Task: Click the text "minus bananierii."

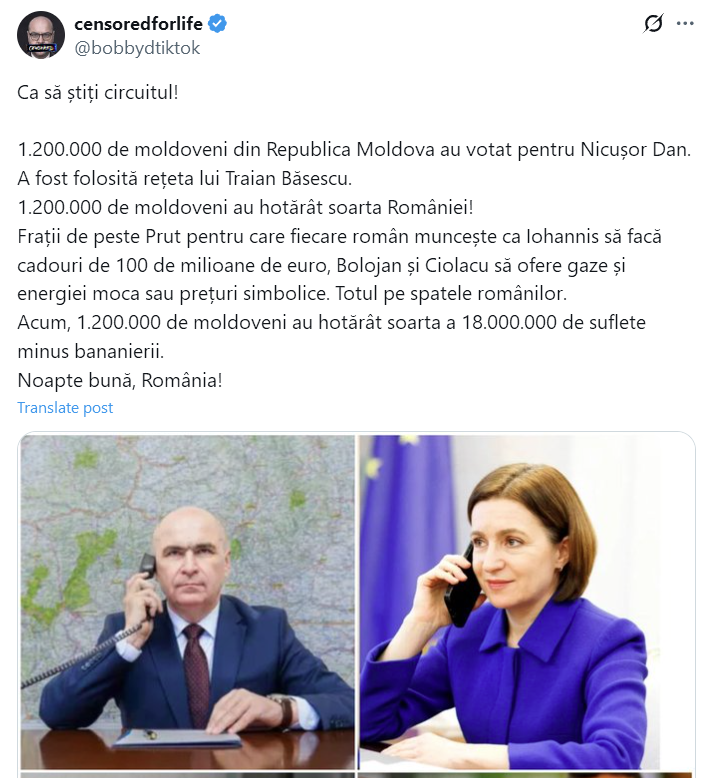Action: (89, 353)
